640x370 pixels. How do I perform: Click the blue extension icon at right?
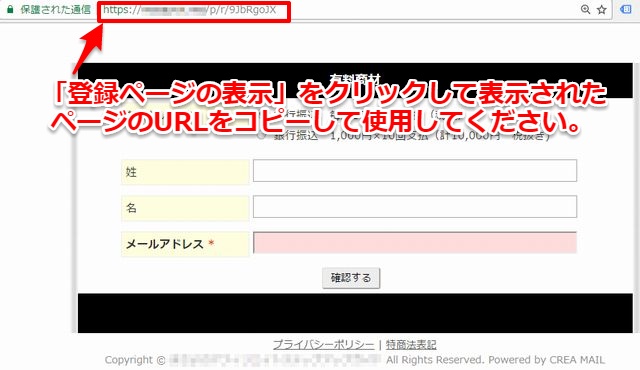(x=625, y=9)
